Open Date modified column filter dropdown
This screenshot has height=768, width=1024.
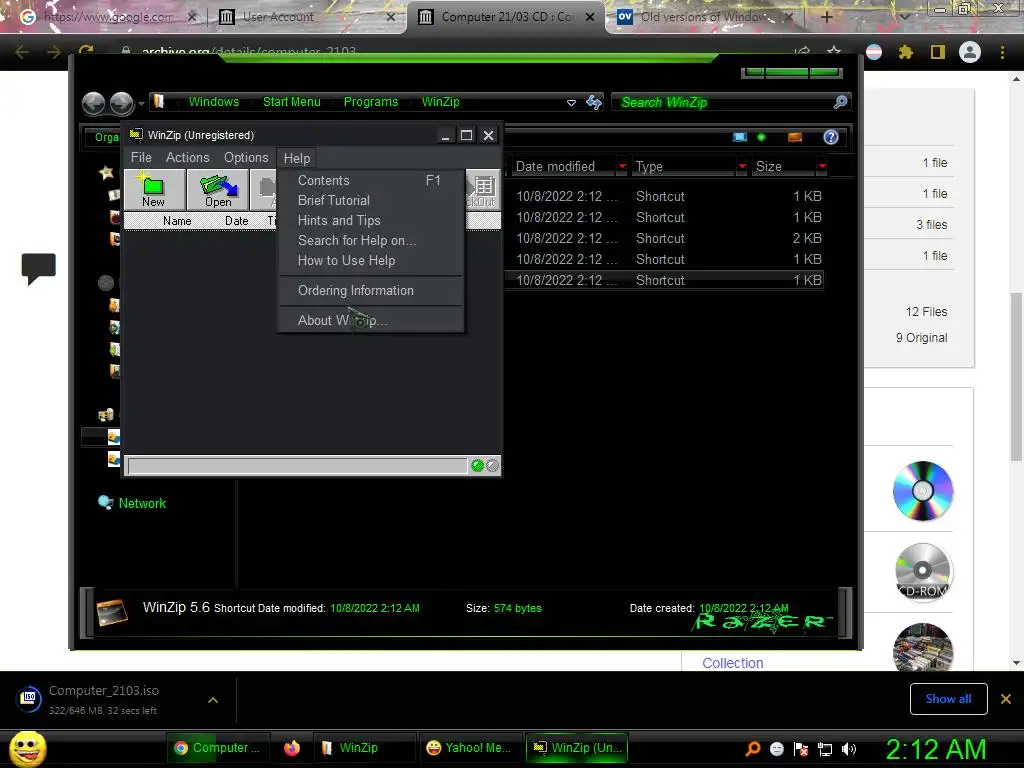pos(622,167)
